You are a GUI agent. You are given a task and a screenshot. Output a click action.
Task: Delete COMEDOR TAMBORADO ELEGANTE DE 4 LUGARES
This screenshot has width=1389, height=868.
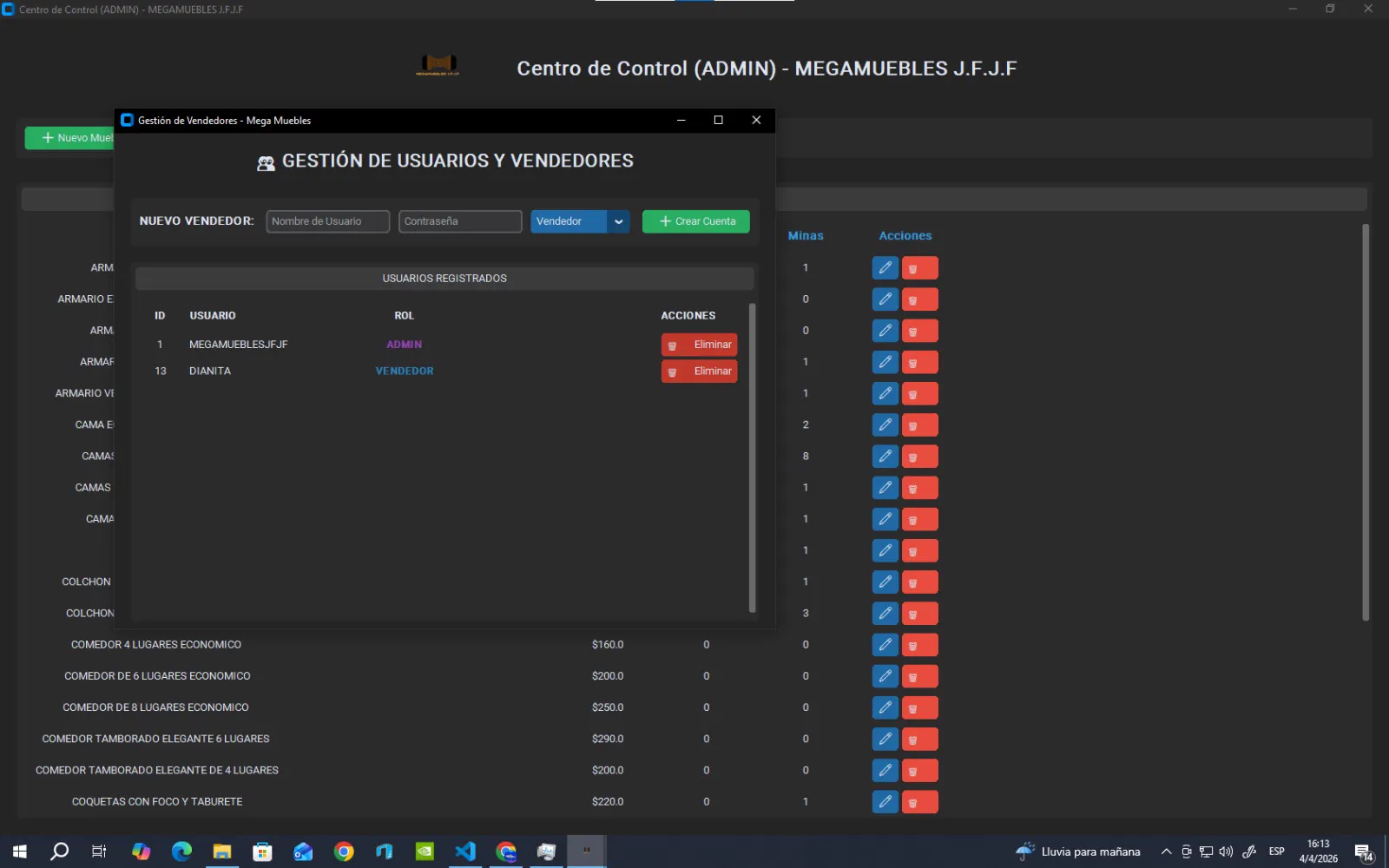tap(919, 771)
